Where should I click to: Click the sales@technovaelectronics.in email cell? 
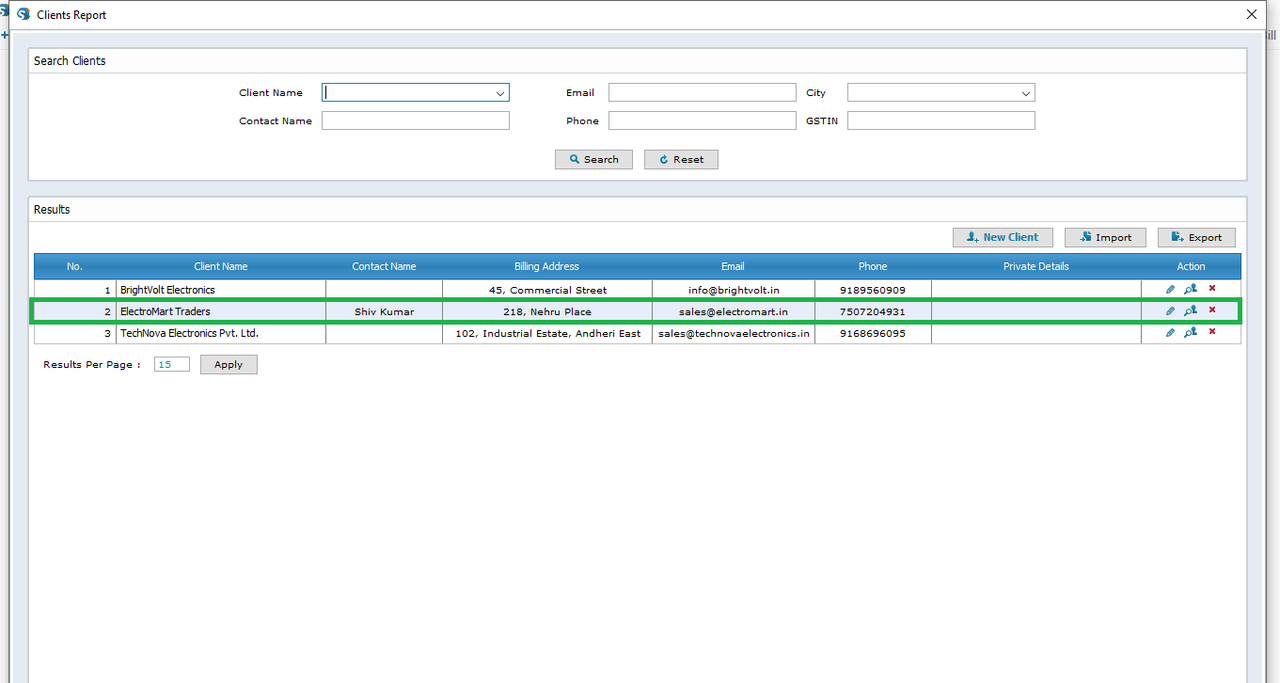pos(733,333)
